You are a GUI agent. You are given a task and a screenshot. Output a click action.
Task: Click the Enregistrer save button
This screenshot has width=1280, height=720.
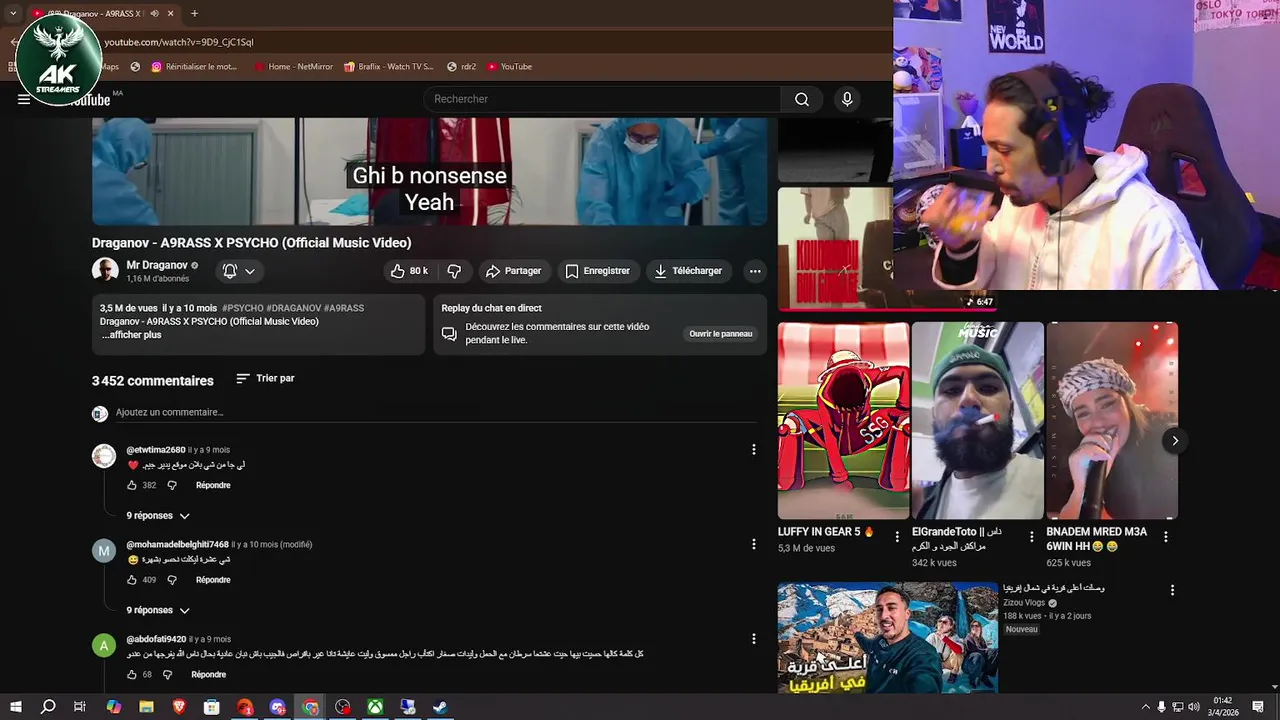597,271
